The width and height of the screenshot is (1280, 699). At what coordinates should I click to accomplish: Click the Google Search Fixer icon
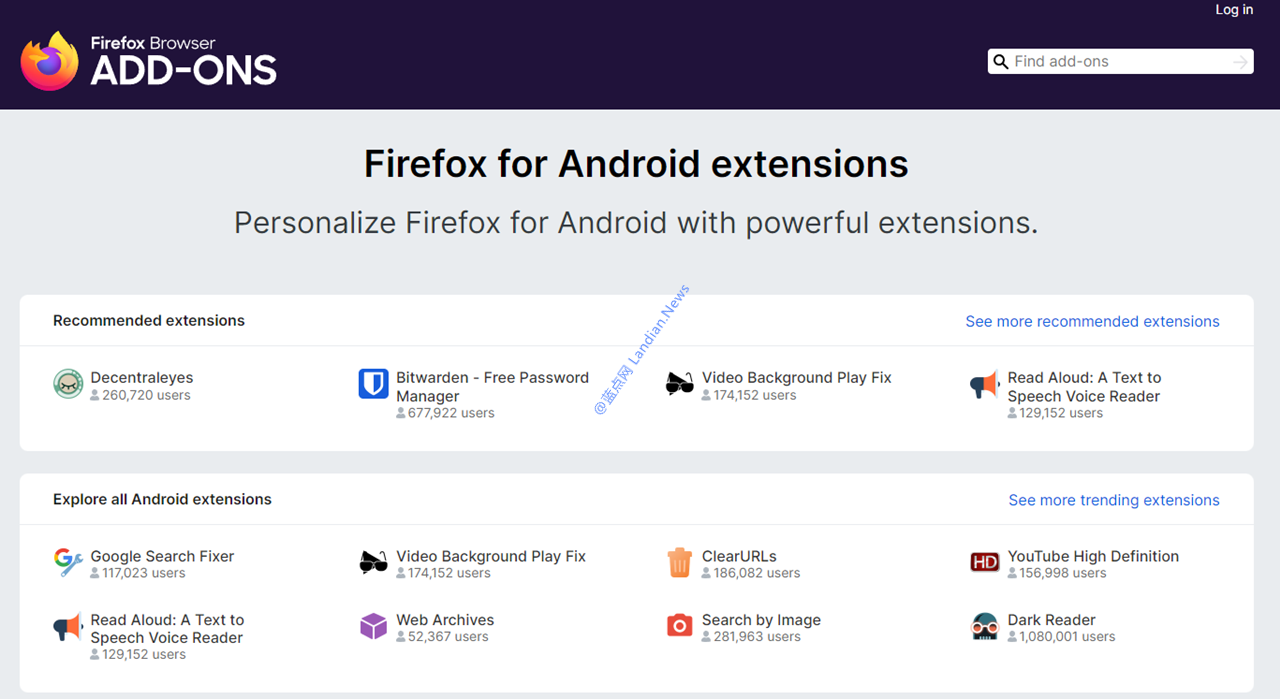(68, 563)
